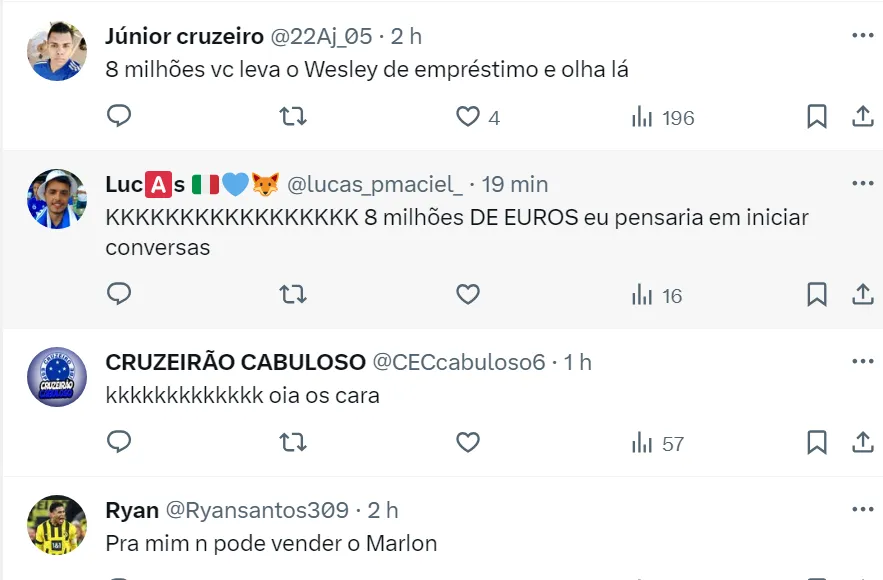Repost Júnior cruzeiro's Wesley tweet
The width and height of the screenshot is (883, 580).
[x=292, y=117]
